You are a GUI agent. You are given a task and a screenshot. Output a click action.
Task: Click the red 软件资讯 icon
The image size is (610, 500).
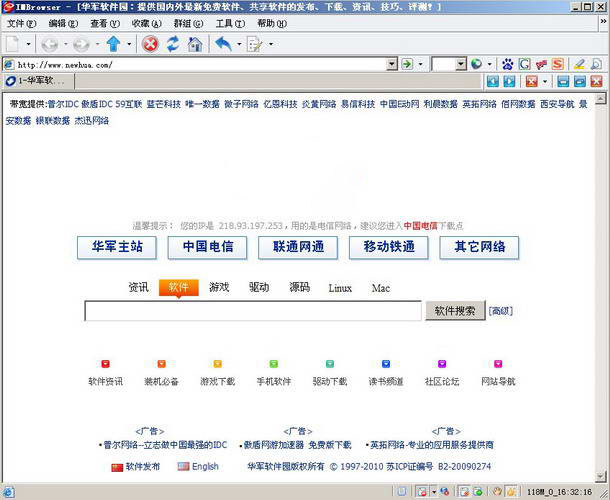click(105, 364)
